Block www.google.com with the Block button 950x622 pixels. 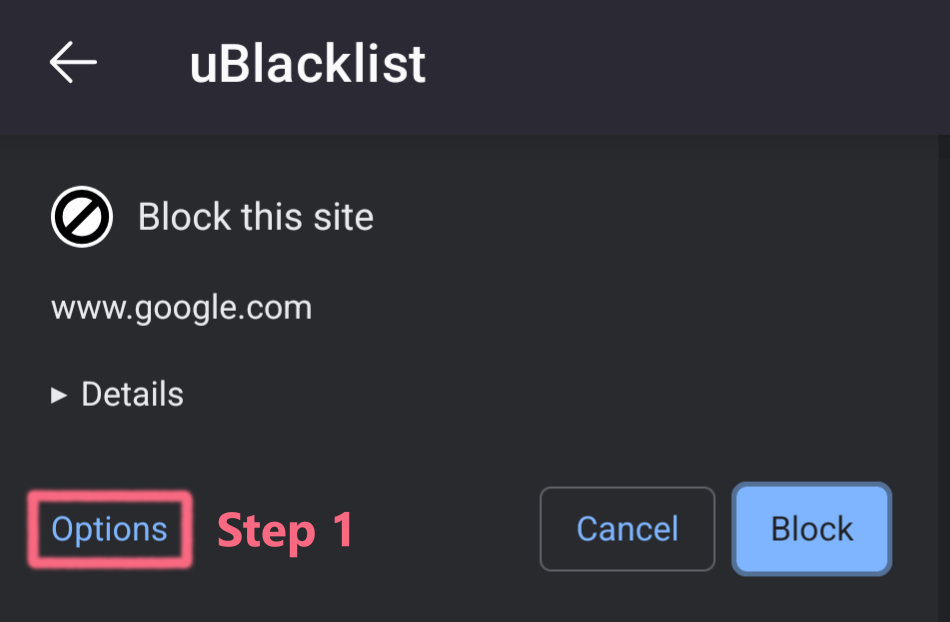click(811, 529)
